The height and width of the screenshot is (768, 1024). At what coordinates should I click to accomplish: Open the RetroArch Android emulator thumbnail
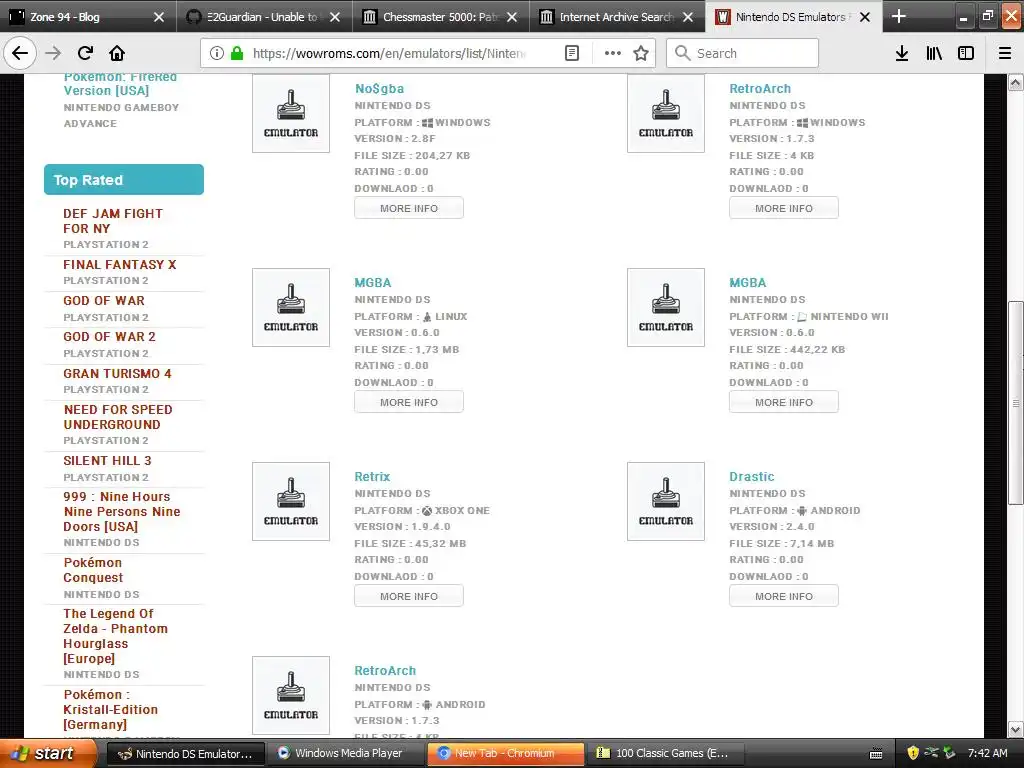click(x=291, y=696)
